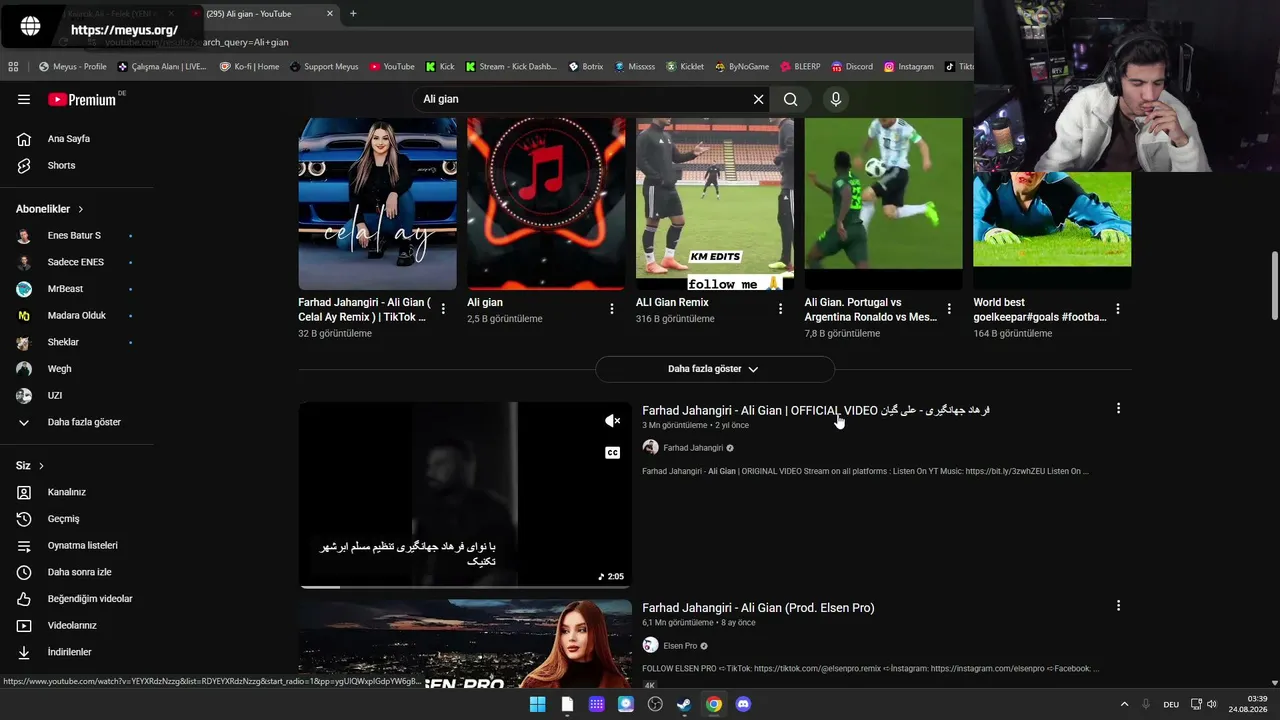The width and height of the screenshot is (1280, 720).
Task: Open the Celal Ay Remix short thumbnail
Action: (377, 204)
